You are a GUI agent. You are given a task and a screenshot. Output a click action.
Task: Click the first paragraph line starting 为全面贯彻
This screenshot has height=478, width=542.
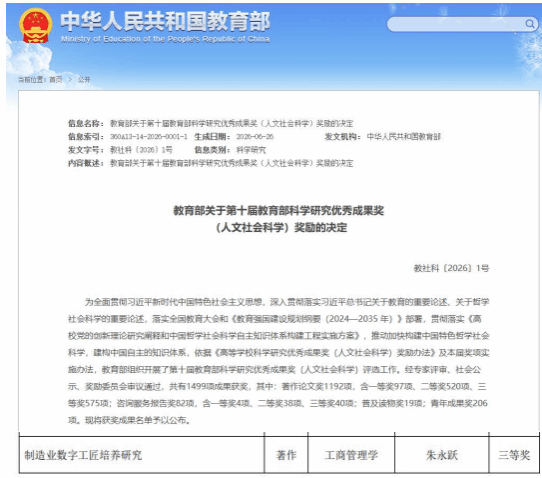[x=287, y=302]
